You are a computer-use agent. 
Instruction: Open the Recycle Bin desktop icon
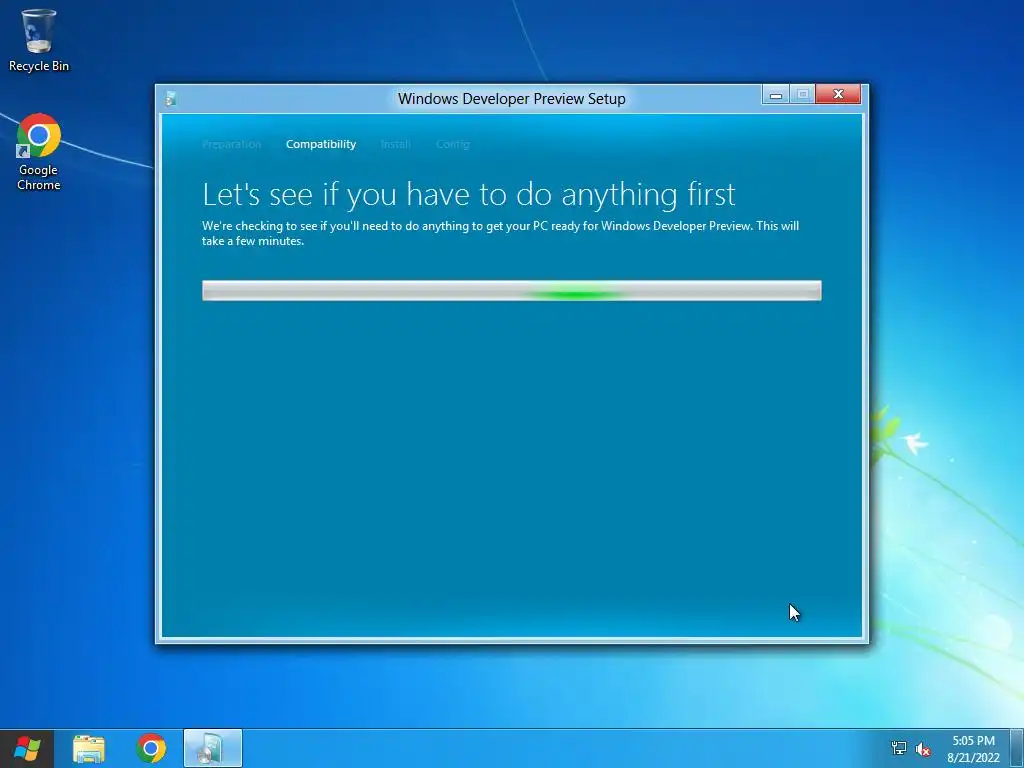point(39,40)
